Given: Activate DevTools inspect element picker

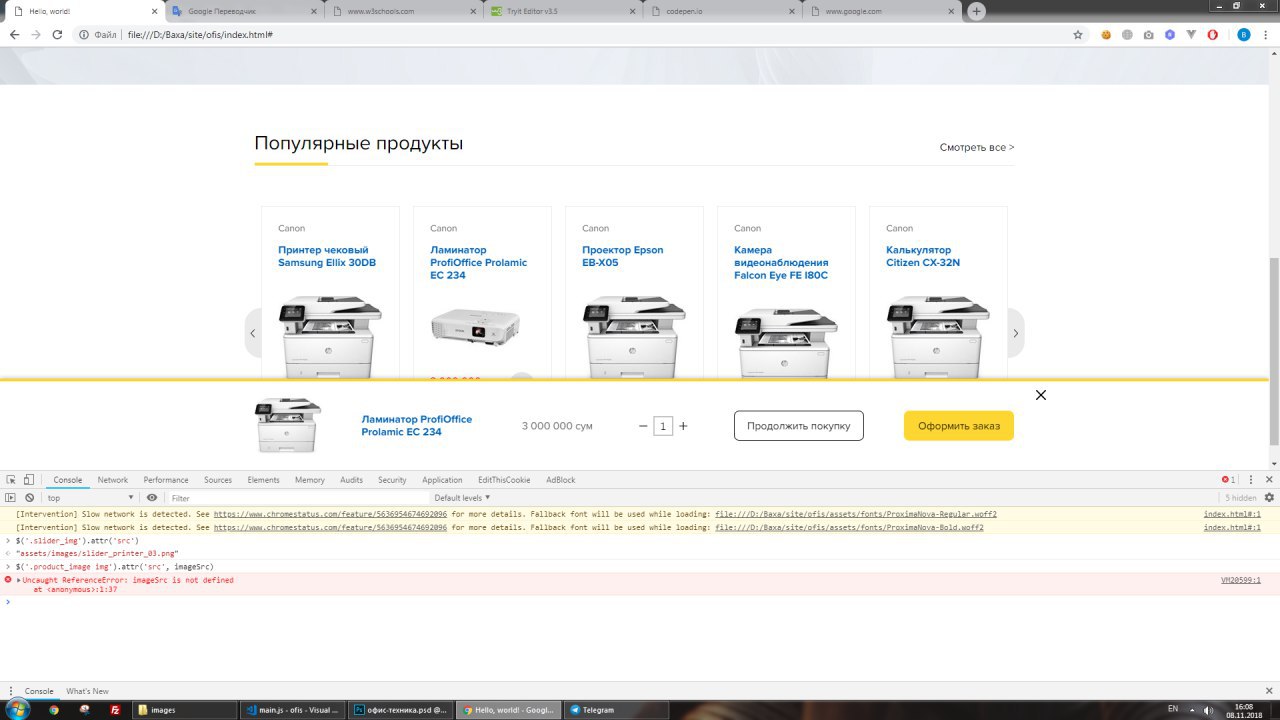Looking at the screenshot, I should click(x=10, y=480).
